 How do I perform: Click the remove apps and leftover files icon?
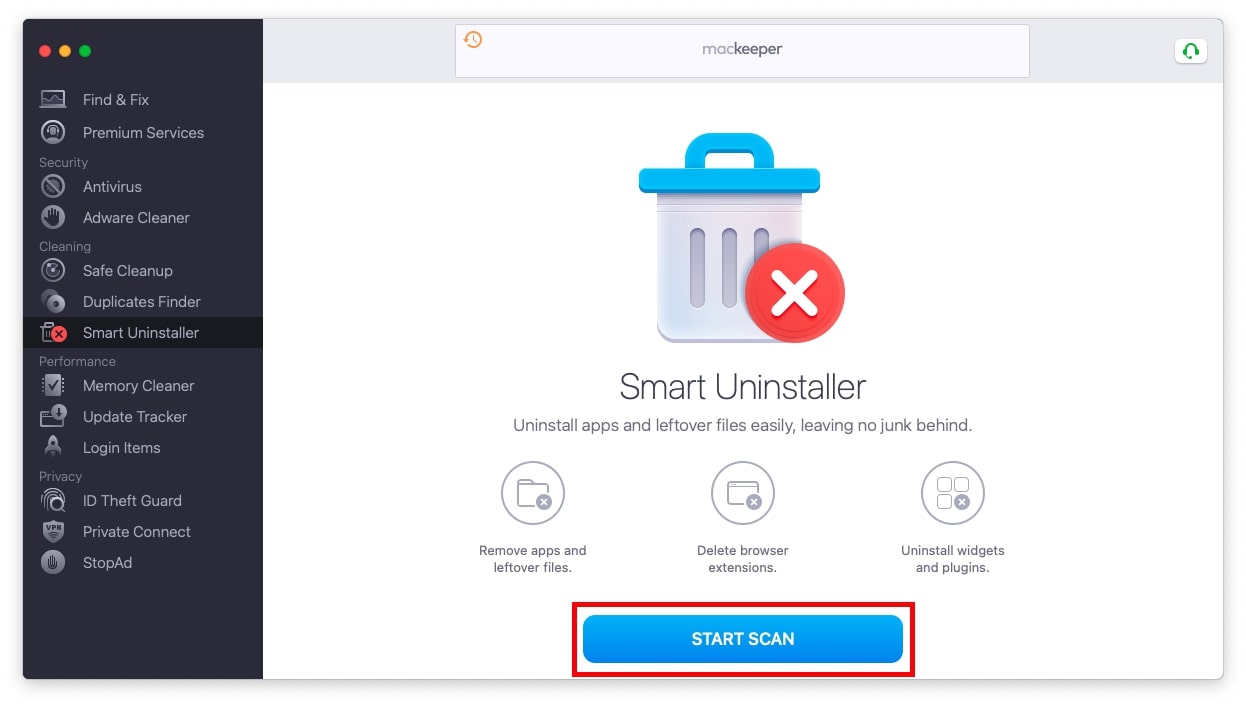tap(532, 493)
